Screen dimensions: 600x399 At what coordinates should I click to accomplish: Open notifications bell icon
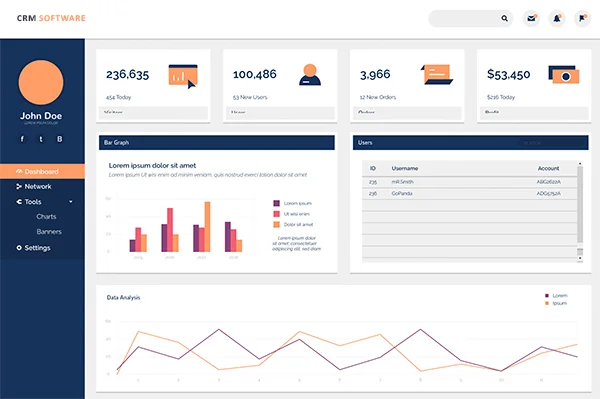[x=557, y=18]
